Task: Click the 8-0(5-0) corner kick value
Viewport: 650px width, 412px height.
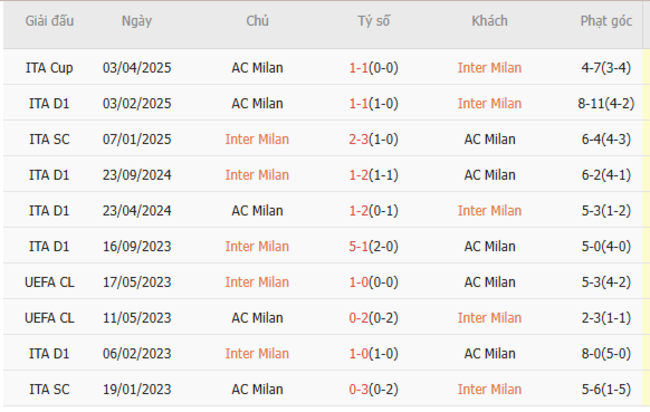Action: [x=604, y=353]
